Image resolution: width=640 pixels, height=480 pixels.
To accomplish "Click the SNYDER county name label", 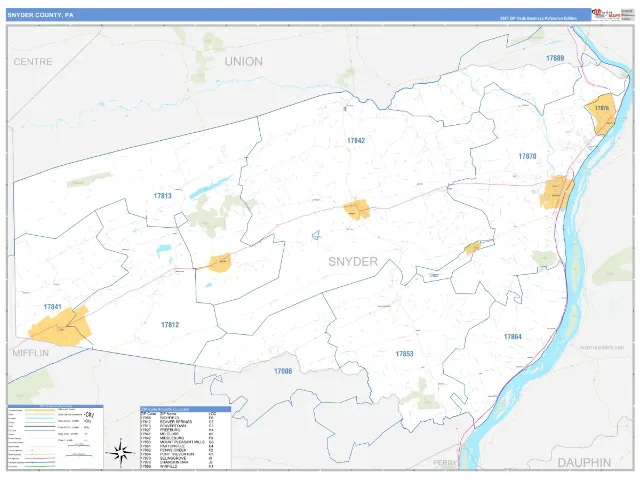I will click(353, 262).
